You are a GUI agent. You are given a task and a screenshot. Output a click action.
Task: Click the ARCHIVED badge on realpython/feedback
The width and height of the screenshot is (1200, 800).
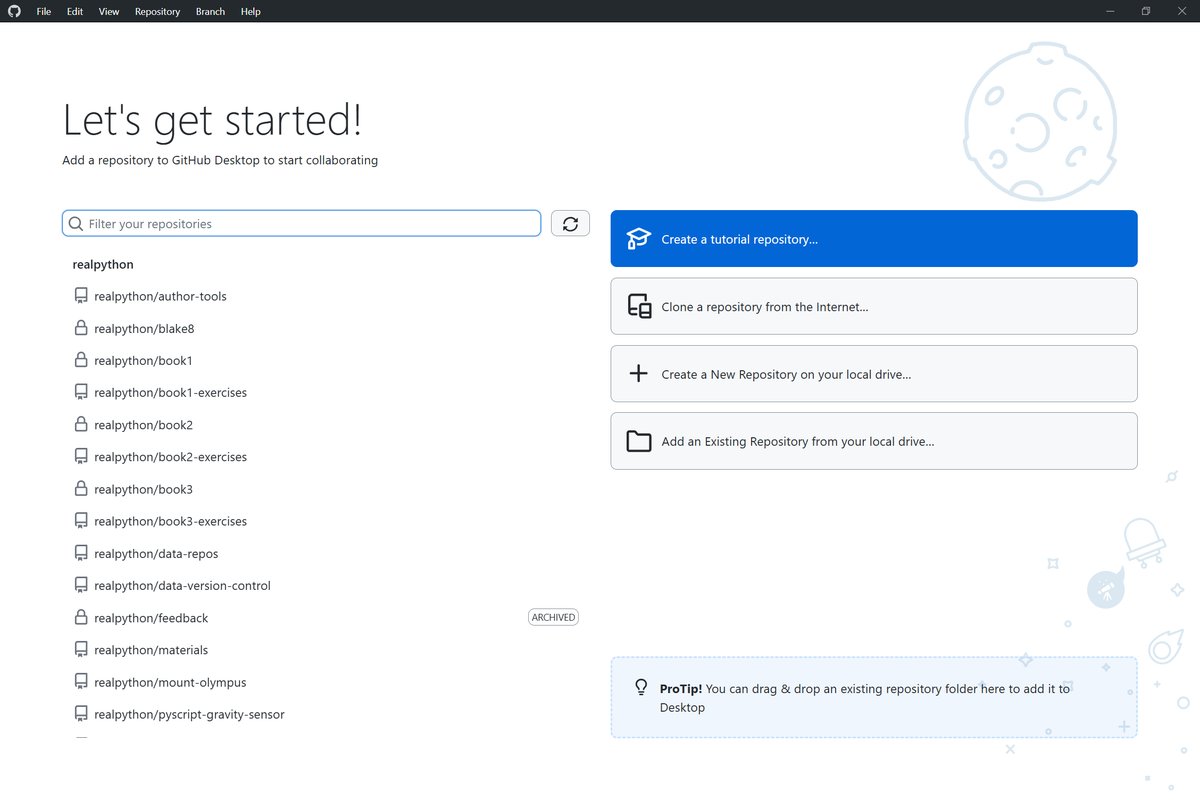(553, 618)
